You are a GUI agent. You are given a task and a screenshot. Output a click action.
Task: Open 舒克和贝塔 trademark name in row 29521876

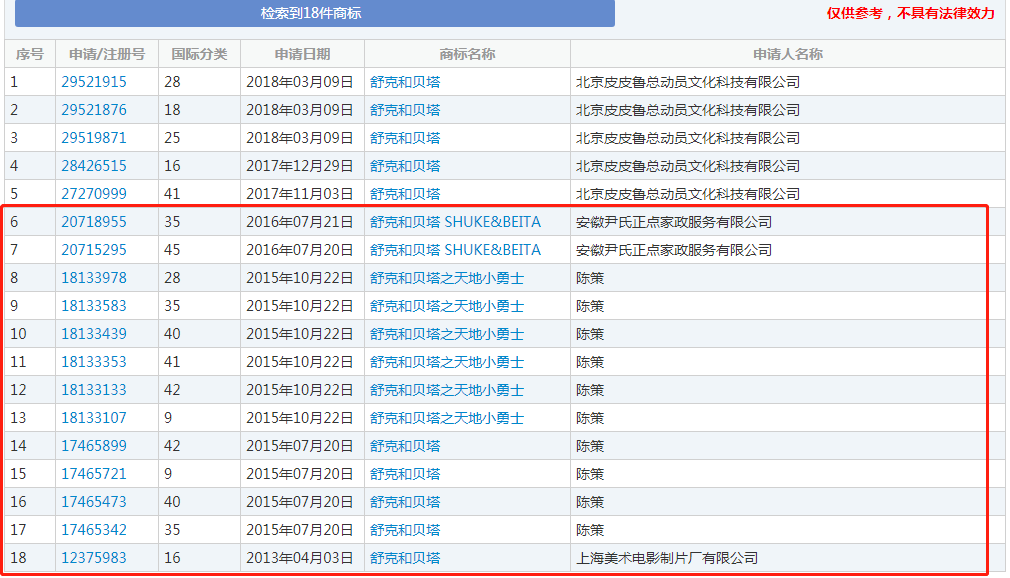point(405,110)
